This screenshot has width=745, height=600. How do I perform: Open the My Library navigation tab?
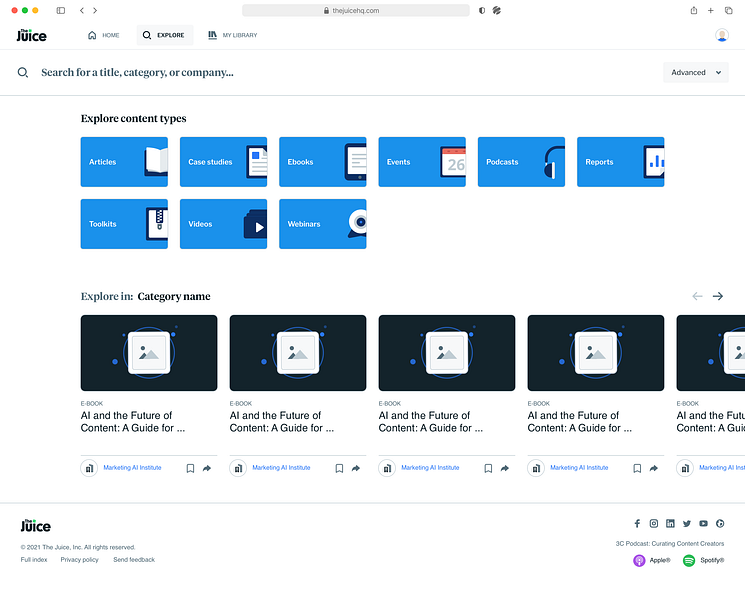233,35
